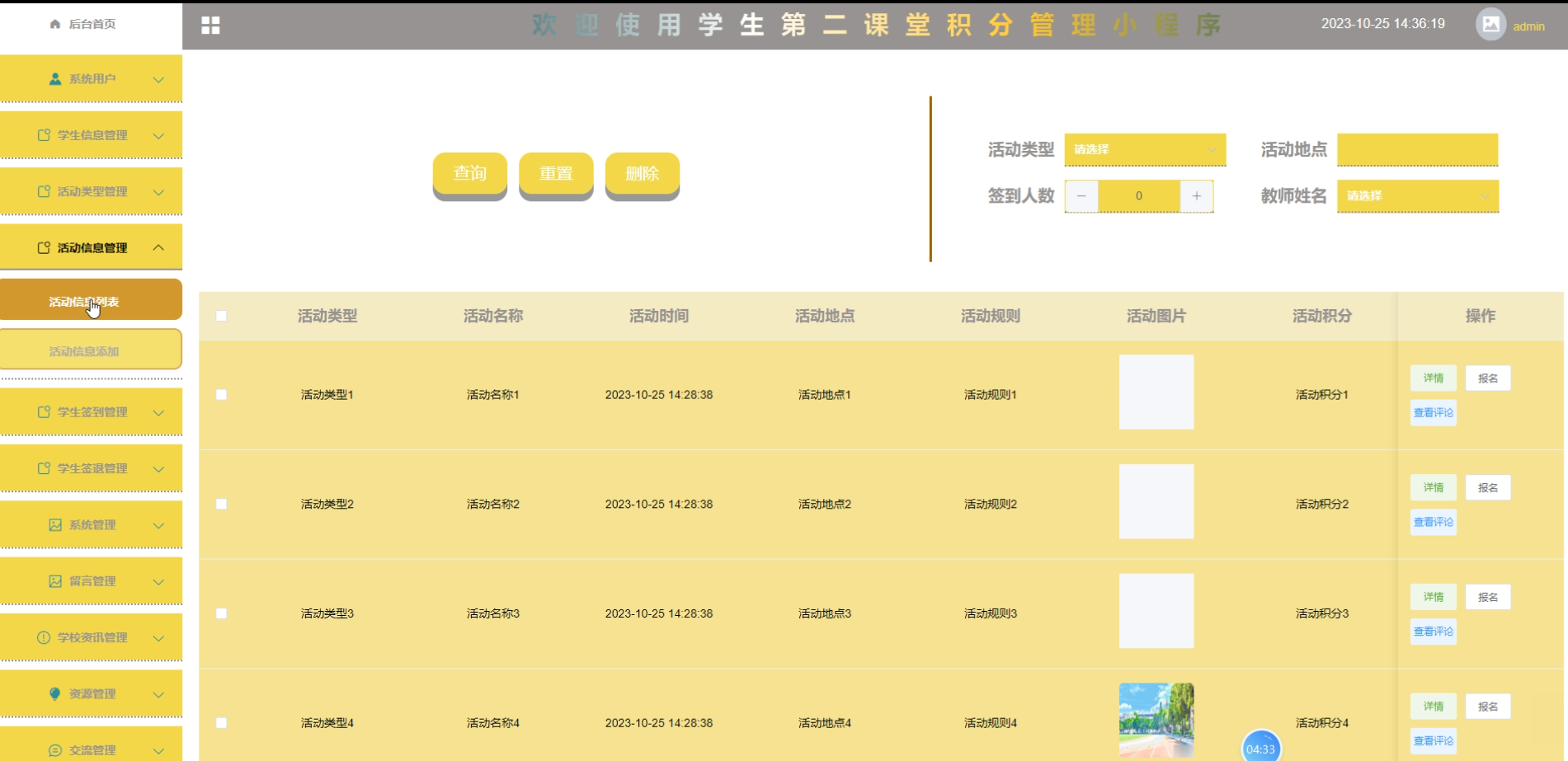
Task: Click the 查询 button
Action: [x=470, y=173]
